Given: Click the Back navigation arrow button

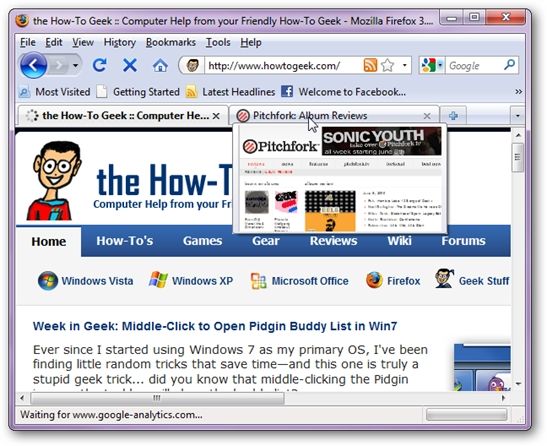Looking at the screenshot, I should coord(33,65).
